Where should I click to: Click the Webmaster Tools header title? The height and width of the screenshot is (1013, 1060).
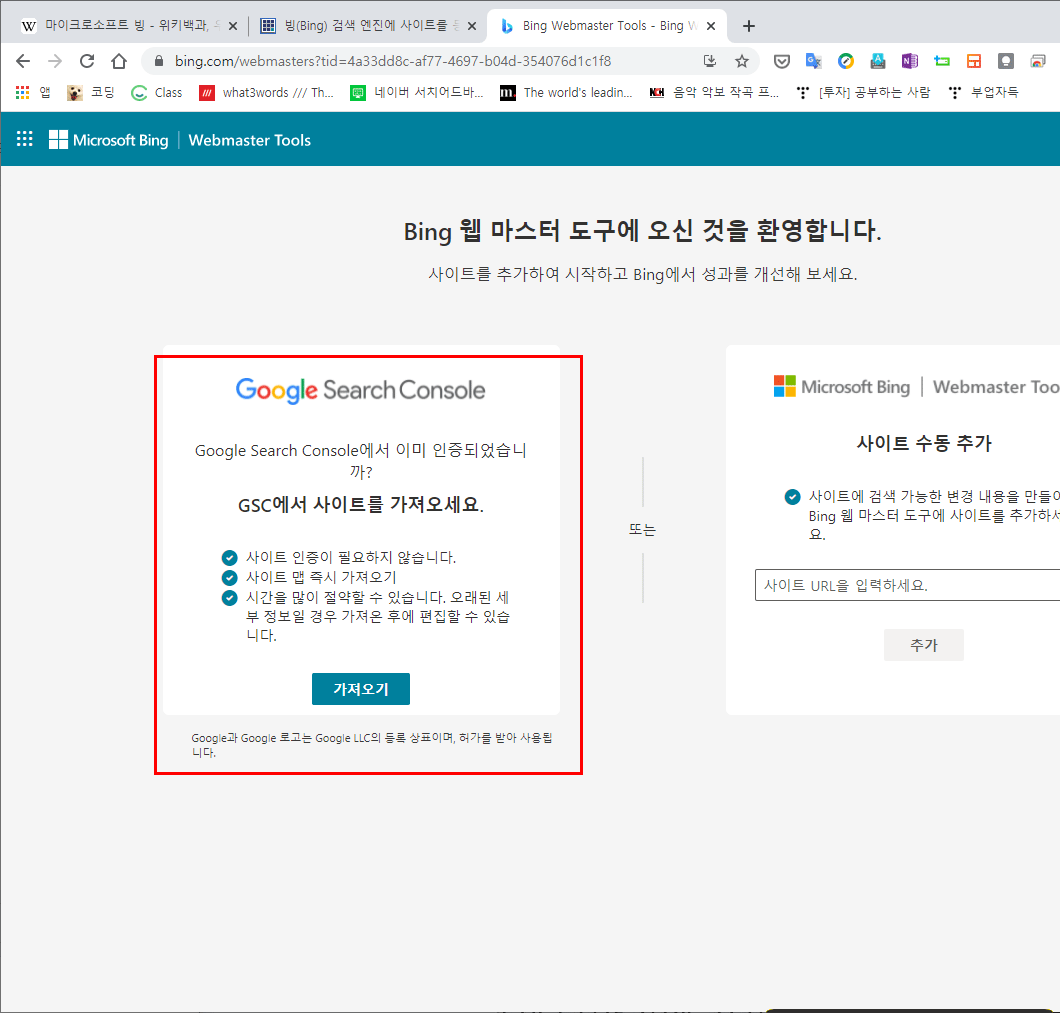coord(249,140)
